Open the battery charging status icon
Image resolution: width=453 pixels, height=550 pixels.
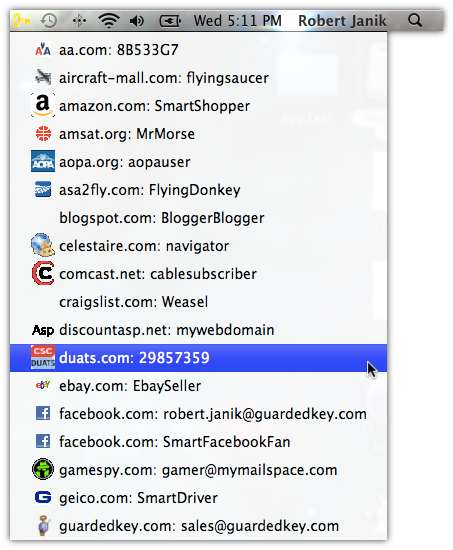[x=170, y=21]
